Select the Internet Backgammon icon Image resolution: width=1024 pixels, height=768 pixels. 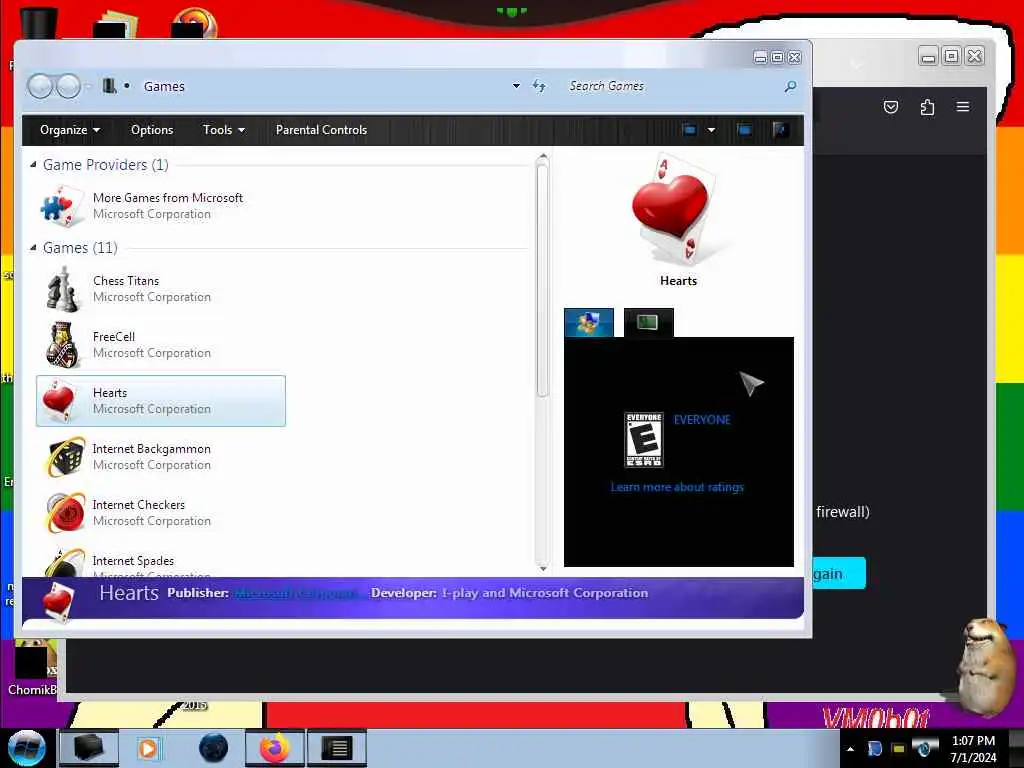tap(65, 456)
